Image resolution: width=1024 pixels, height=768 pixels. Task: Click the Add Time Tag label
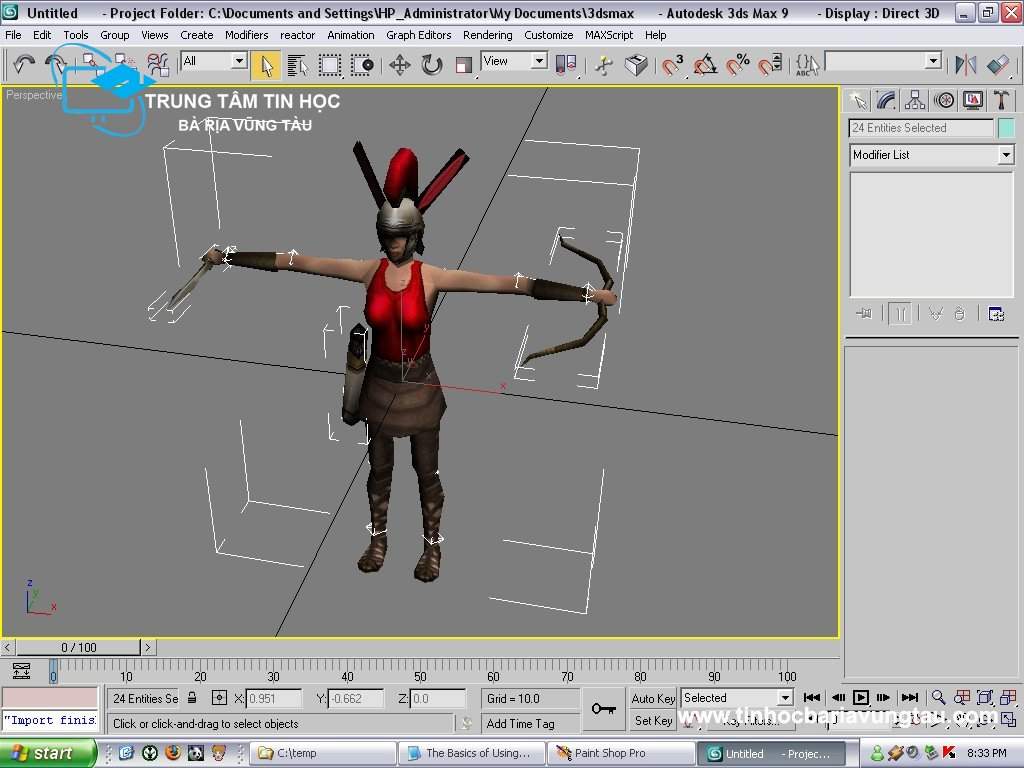(x=520, y=723)
